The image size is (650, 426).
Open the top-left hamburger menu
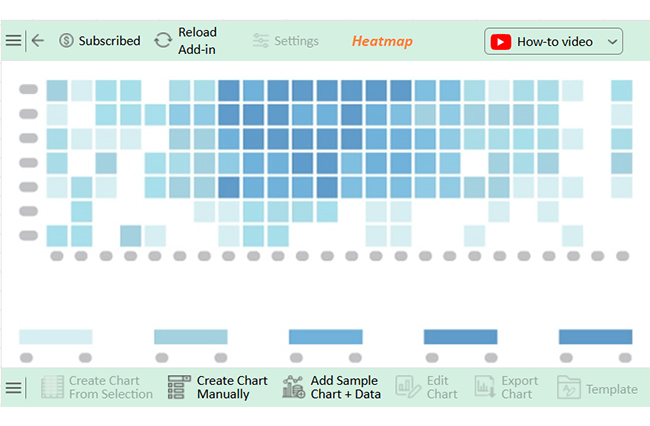(13, 41)
